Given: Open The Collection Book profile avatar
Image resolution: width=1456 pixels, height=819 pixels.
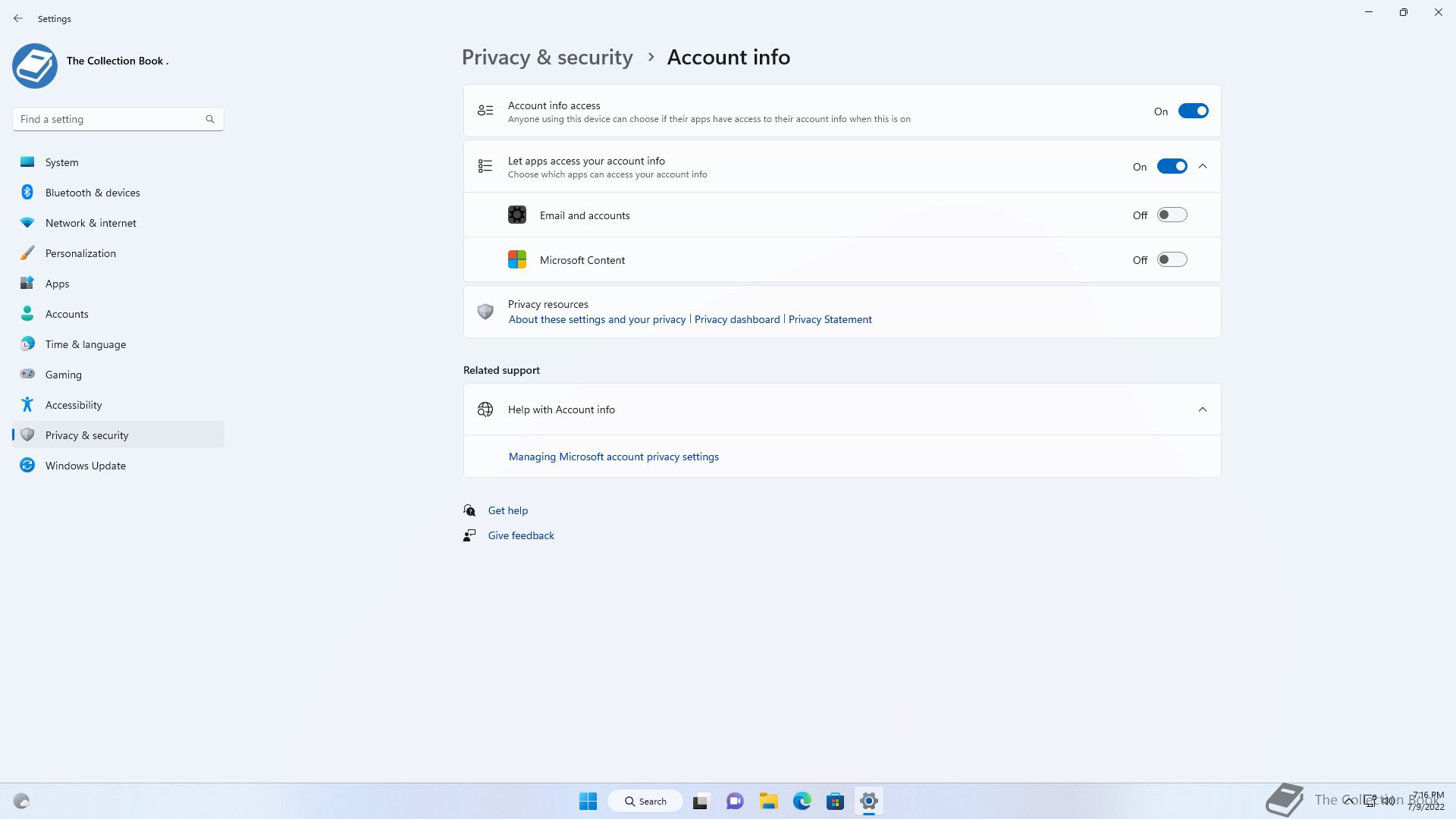Looking at the screenshot, I should [x=35, y=65].
